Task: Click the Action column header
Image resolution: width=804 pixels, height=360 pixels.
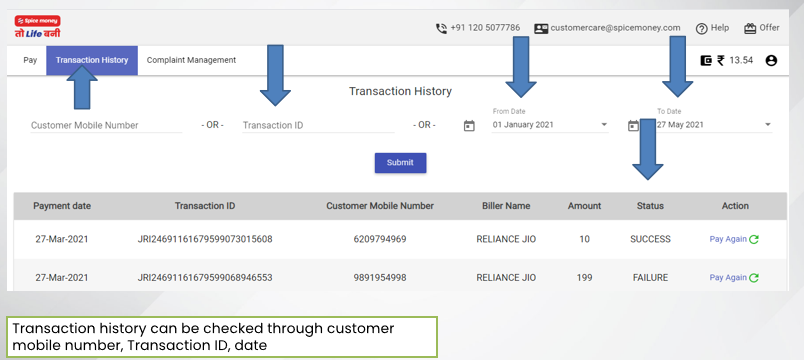Action: (x=735, y=206)
